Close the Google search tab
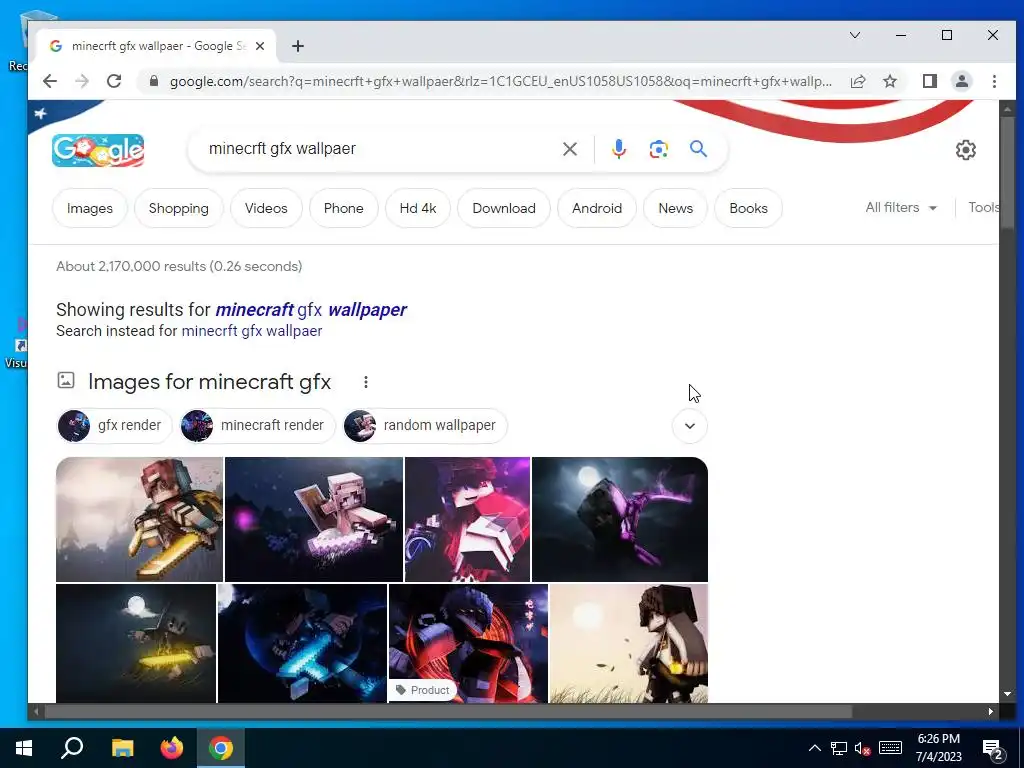Viewport: 1024px width, 768px height. (260, 46)
